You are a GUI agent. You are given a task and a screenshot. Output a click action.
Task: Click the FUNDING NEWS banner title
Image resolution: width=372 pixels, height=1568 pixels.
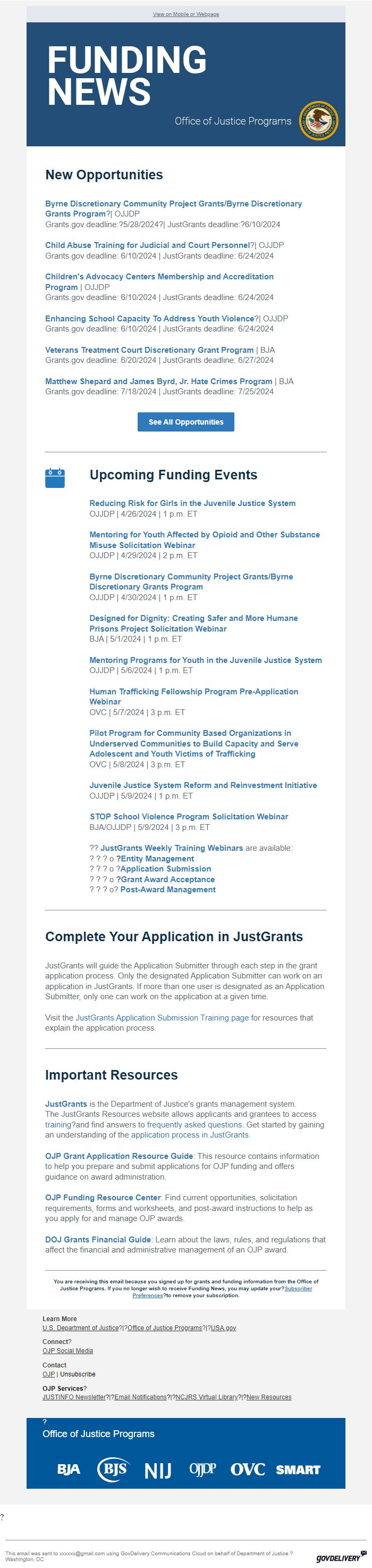[127, 76]
